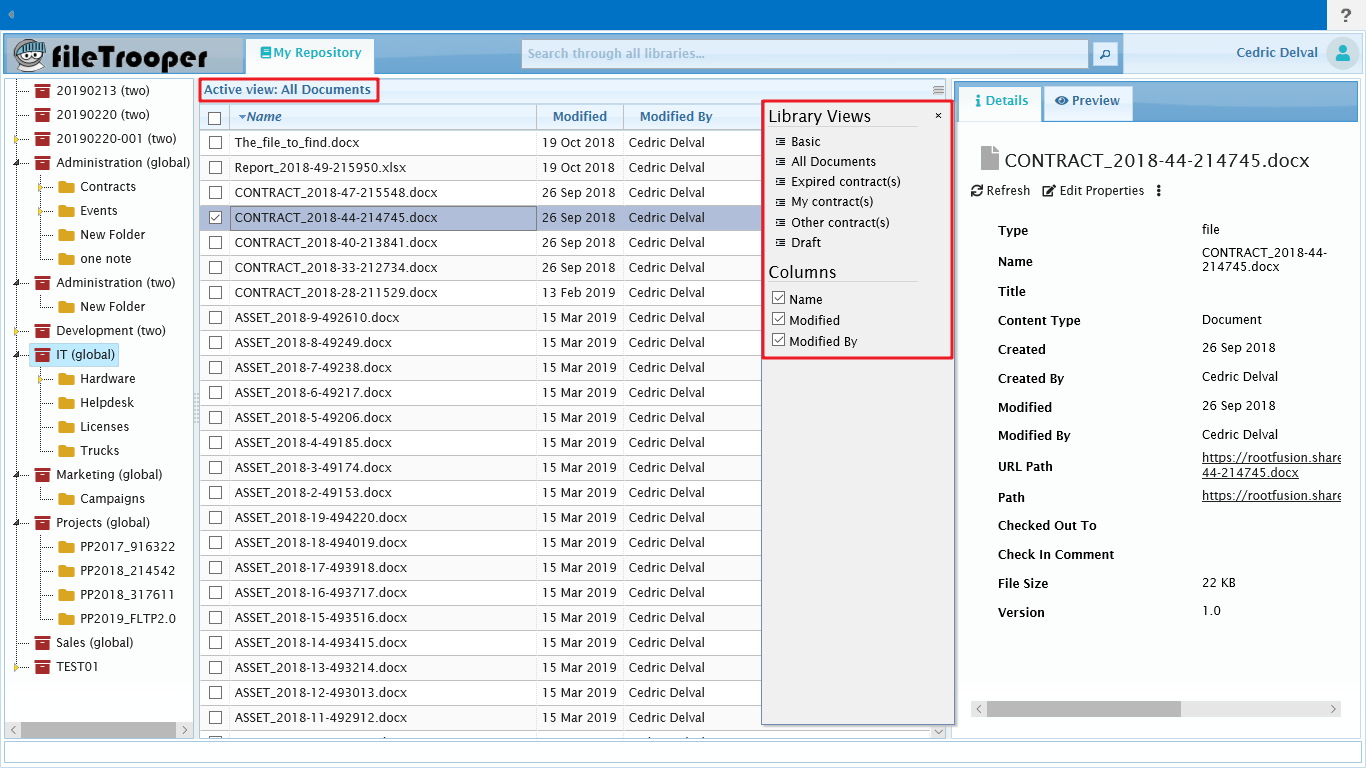The height and width of the screenshot is (768, 1366).
Task: Click the fileTrooper logo icon
Action: 30,53
